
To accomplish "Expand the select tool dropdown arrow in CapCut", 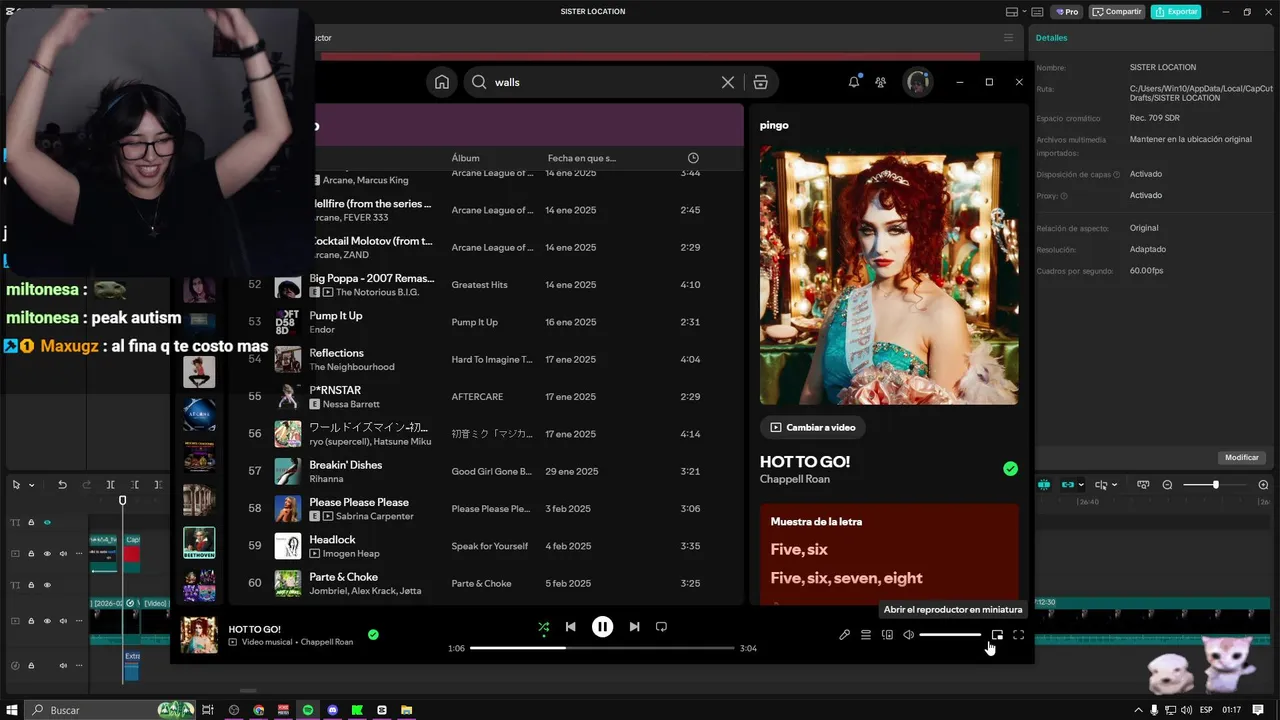I will click(31, 485).
